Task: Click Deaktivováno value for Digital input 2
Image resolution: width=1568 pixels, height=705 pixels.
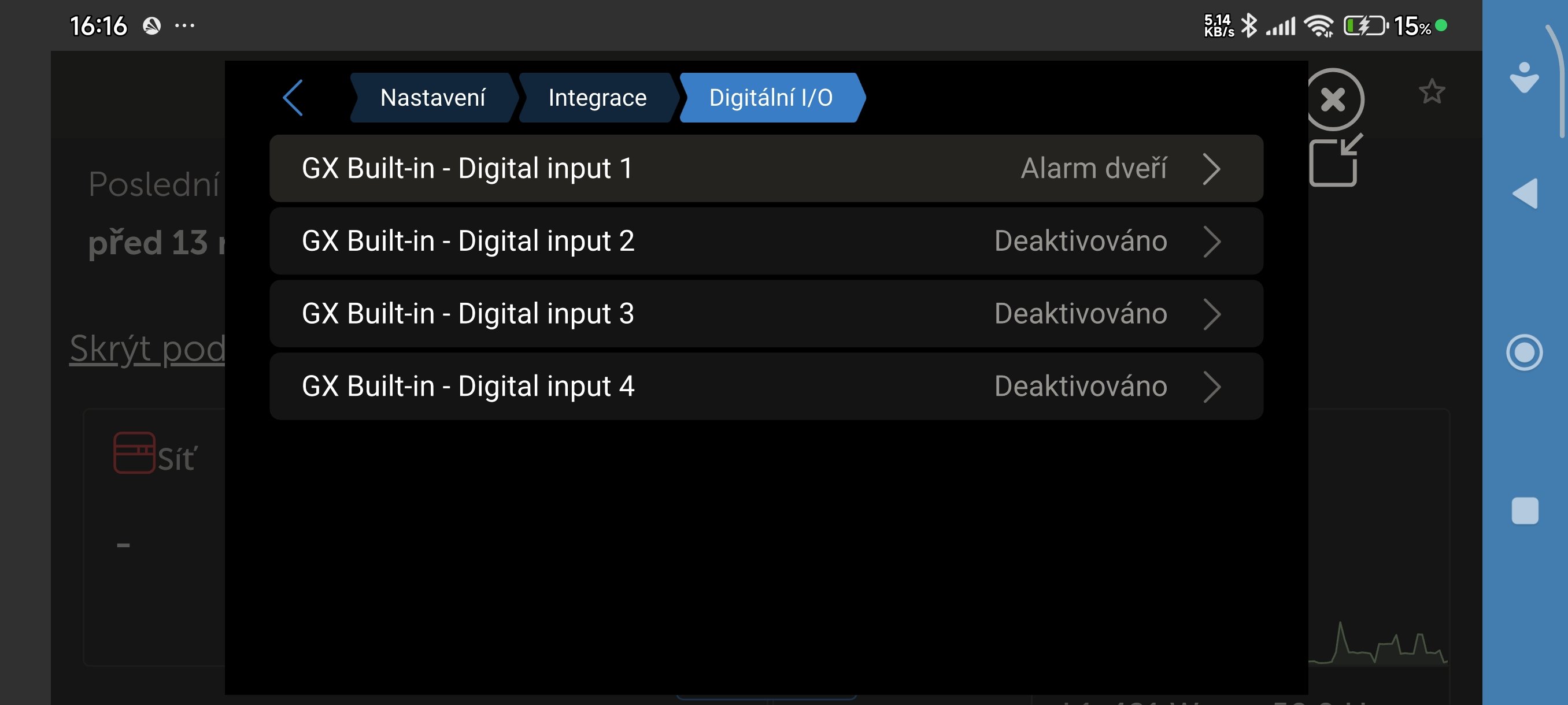Action: coord(1080,242)
